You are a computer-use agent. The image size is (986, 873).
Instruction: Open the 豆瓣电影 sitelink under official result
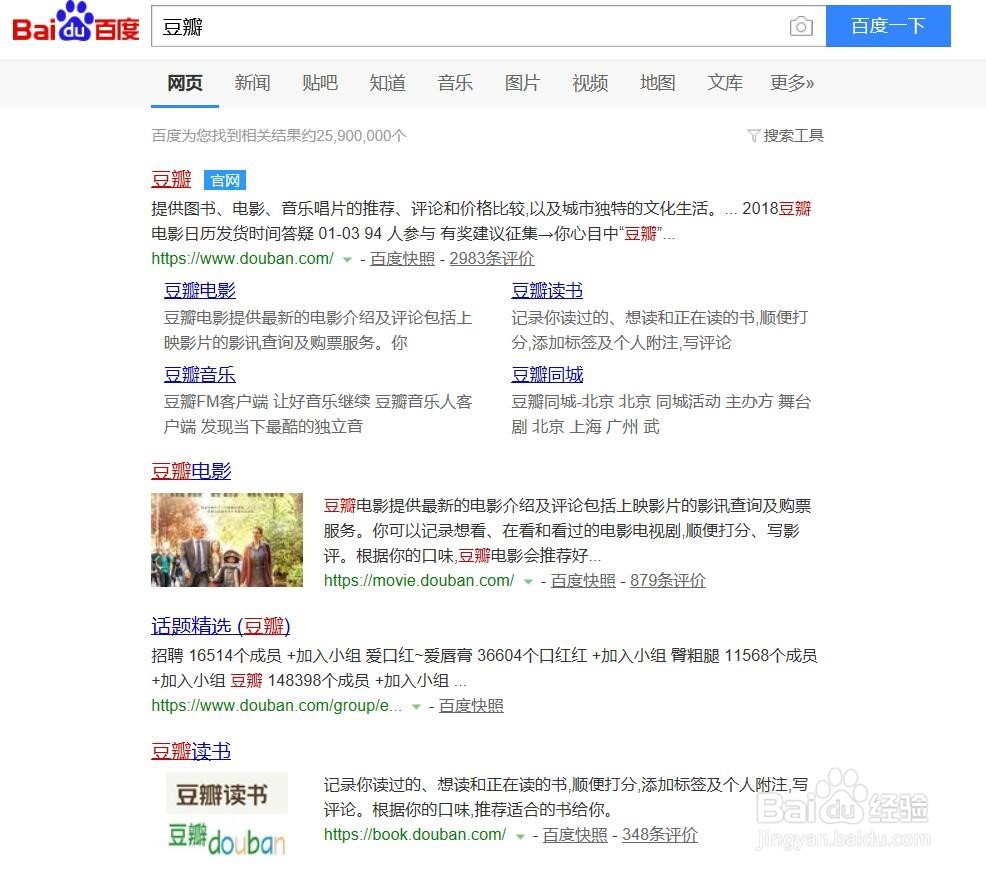point(200,291)
